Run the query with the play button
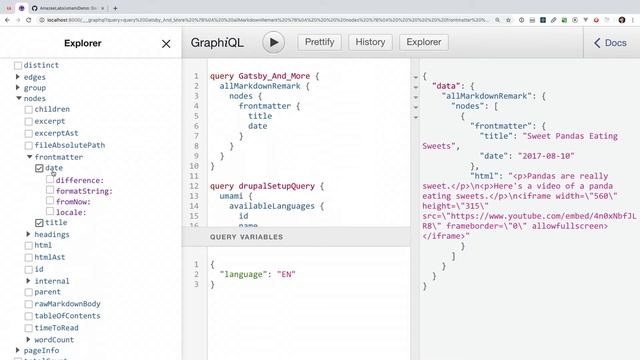The image size is (640, 360). tap(273, 42)
